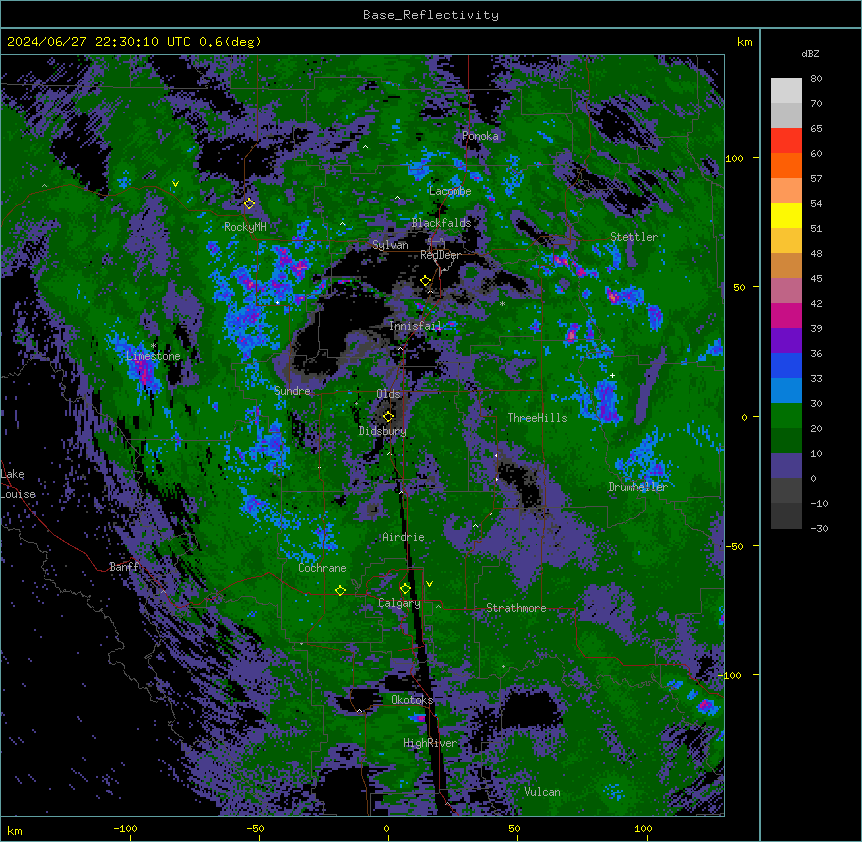Click the yellow diamond marker below RedDeer

[426, 281]
